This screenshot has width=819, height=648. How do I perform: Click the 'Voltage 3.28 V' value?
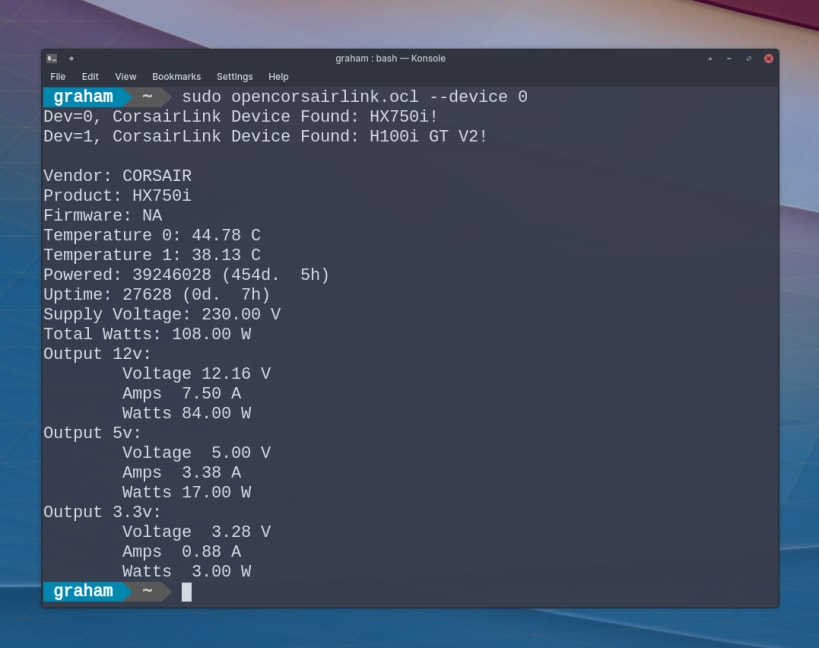point(196,532)
